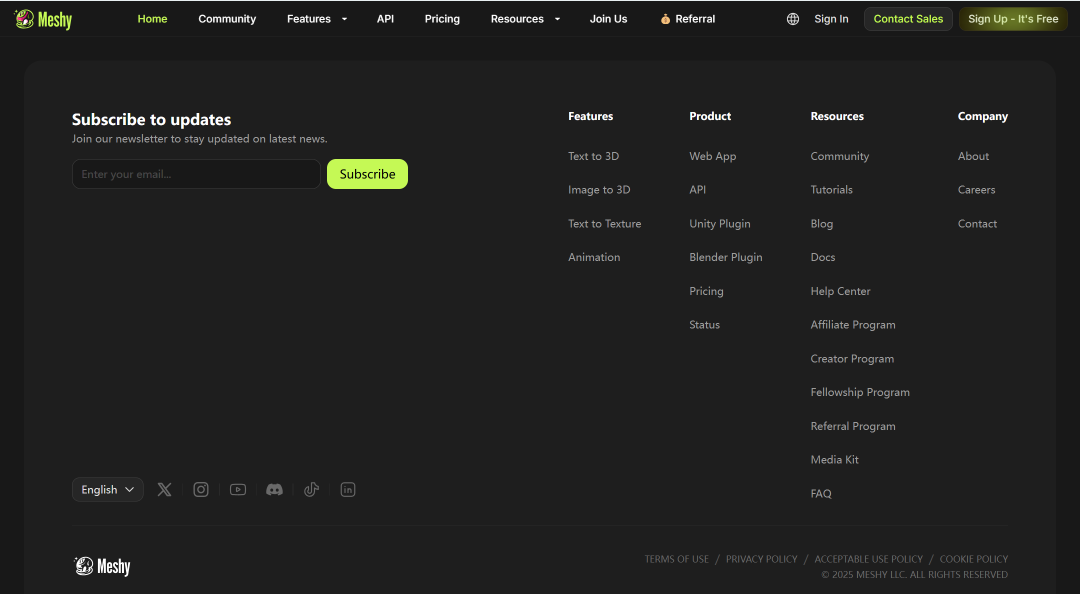
Task: Open Tutorials footer link
Action: 831,190
